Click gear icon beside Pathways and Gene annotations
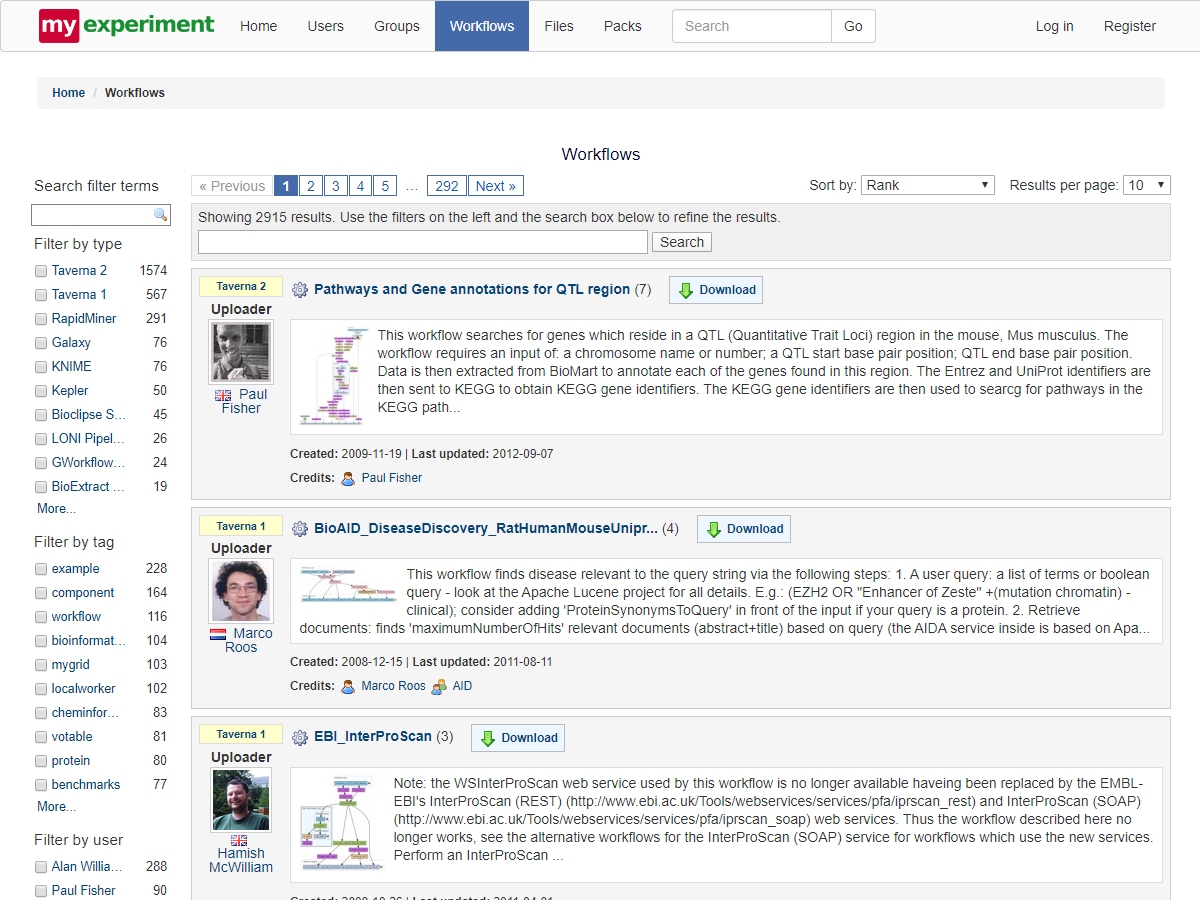Viewport: 1200px width, 900px height. 300,290
